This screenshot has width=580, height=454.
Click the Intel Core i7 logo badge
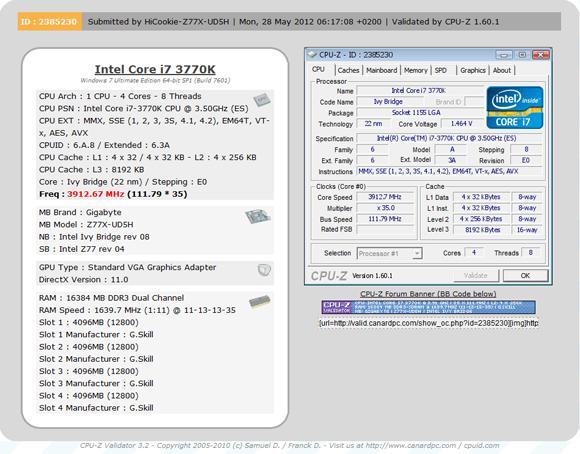tap(515, 108)
